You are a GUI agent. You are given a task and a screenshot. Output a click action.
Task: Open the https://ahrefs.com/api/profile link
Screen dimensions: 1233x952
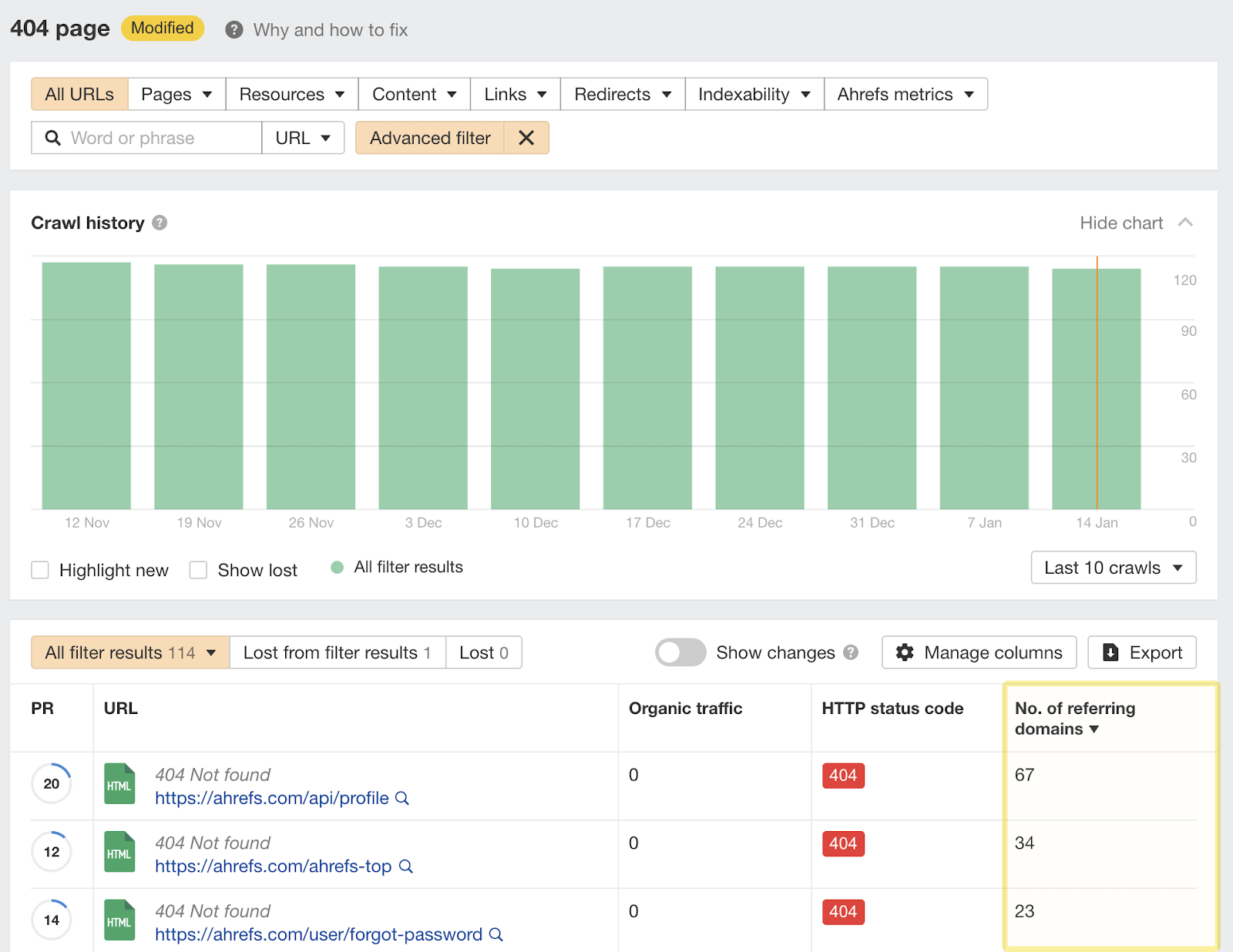[272, 798]
